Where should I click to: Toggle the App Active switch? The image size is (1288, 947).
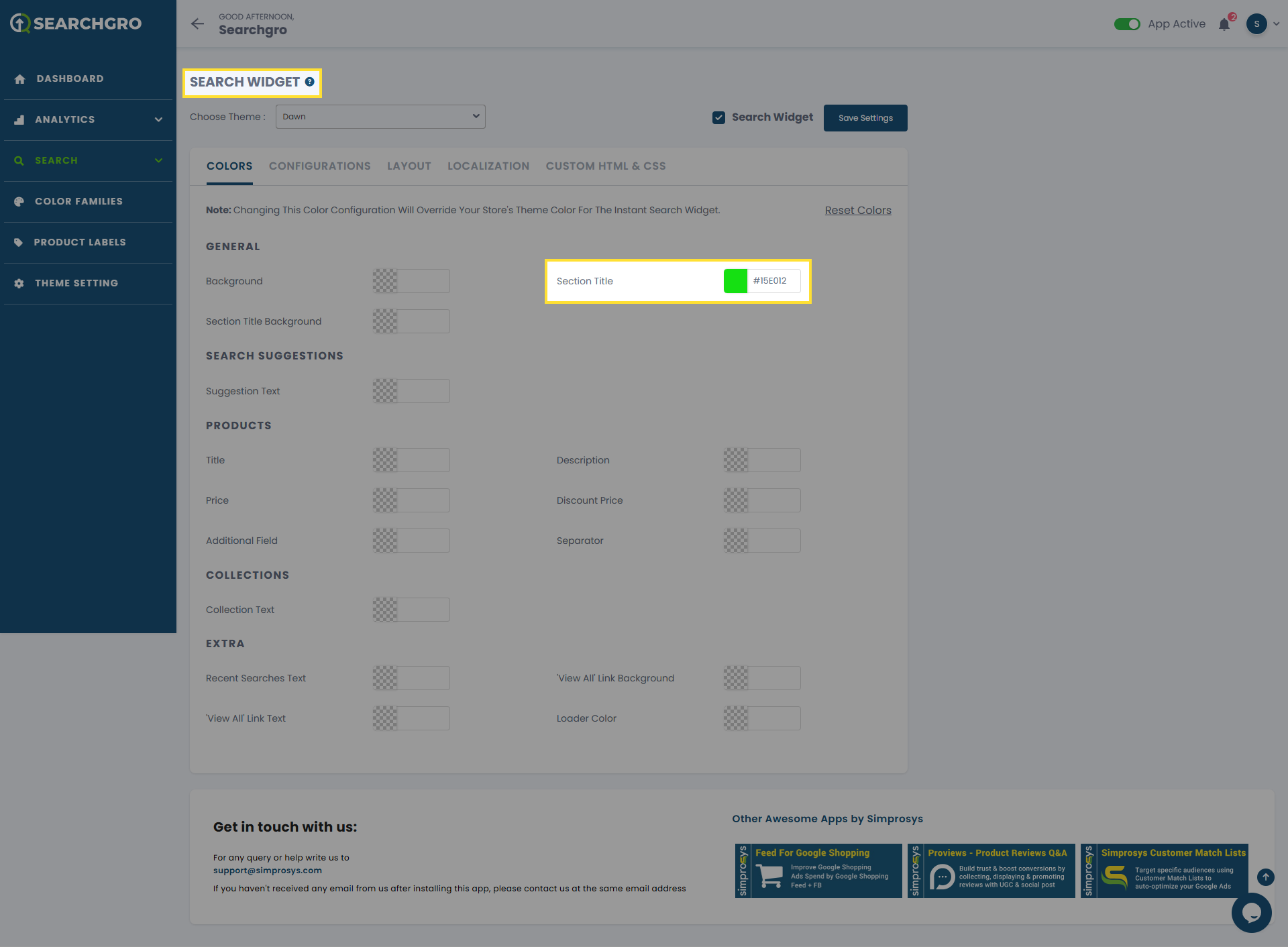click(1127, 24)
